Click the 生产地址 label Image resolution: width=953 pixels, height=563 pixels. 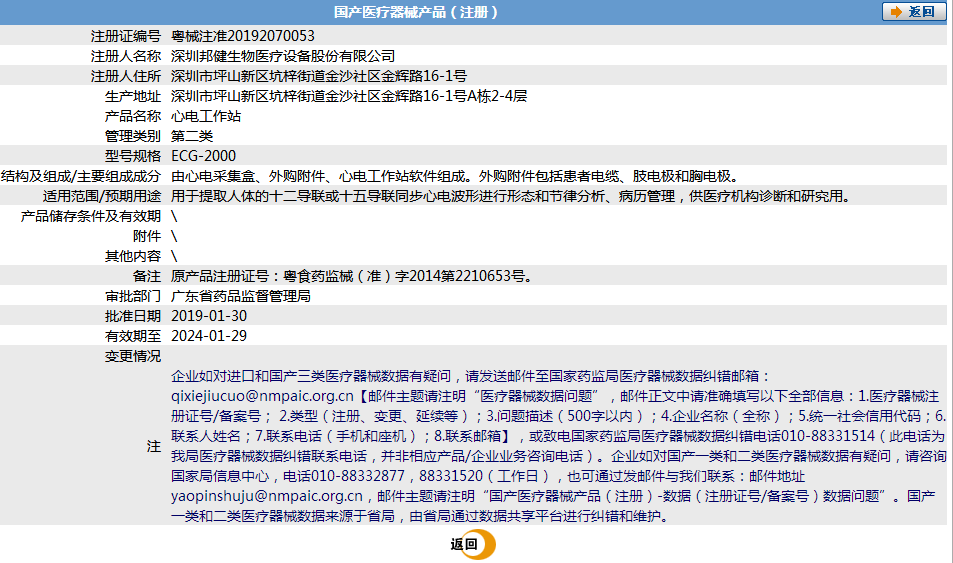point(132,96)
